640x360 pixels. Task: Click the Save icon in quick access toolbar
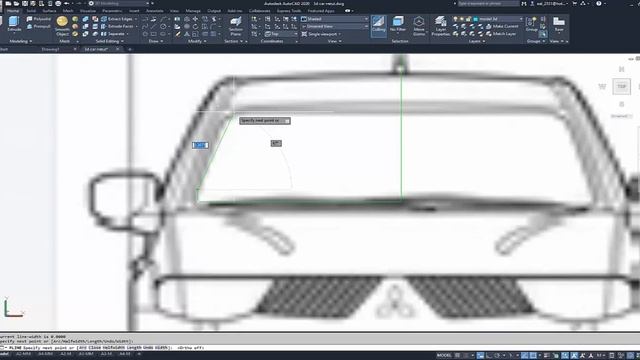[25, 3]
